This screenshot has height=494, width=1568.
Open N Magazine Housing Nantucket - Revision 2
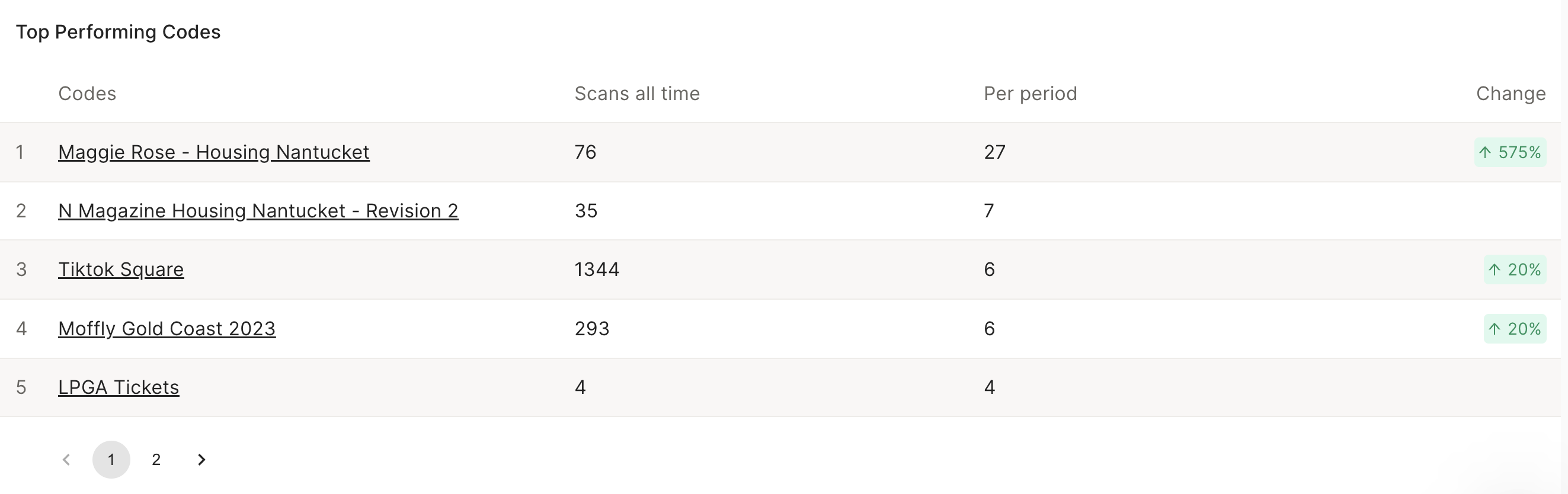pos(258,210)
